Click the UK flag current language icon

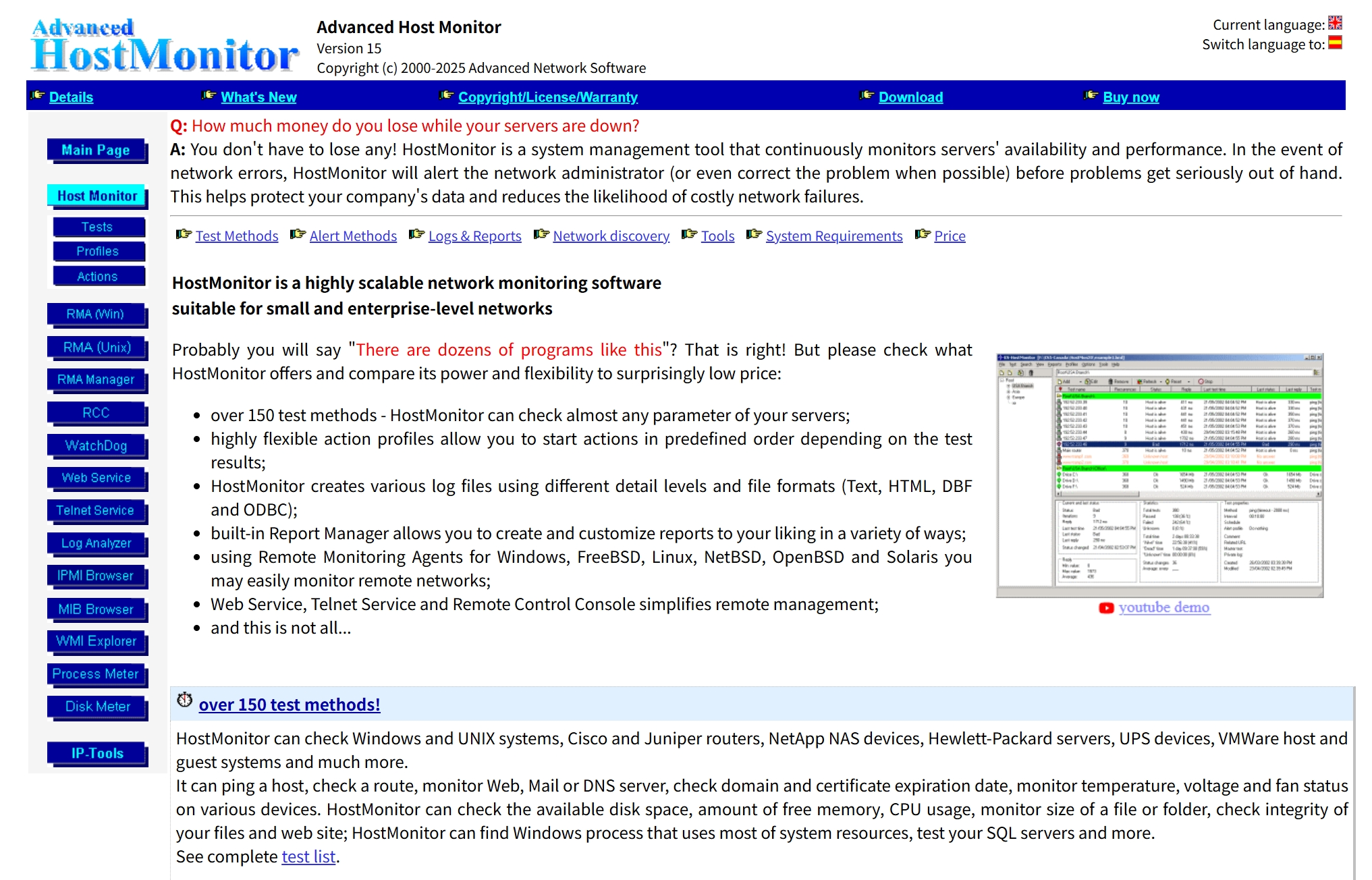point(1335,23)
